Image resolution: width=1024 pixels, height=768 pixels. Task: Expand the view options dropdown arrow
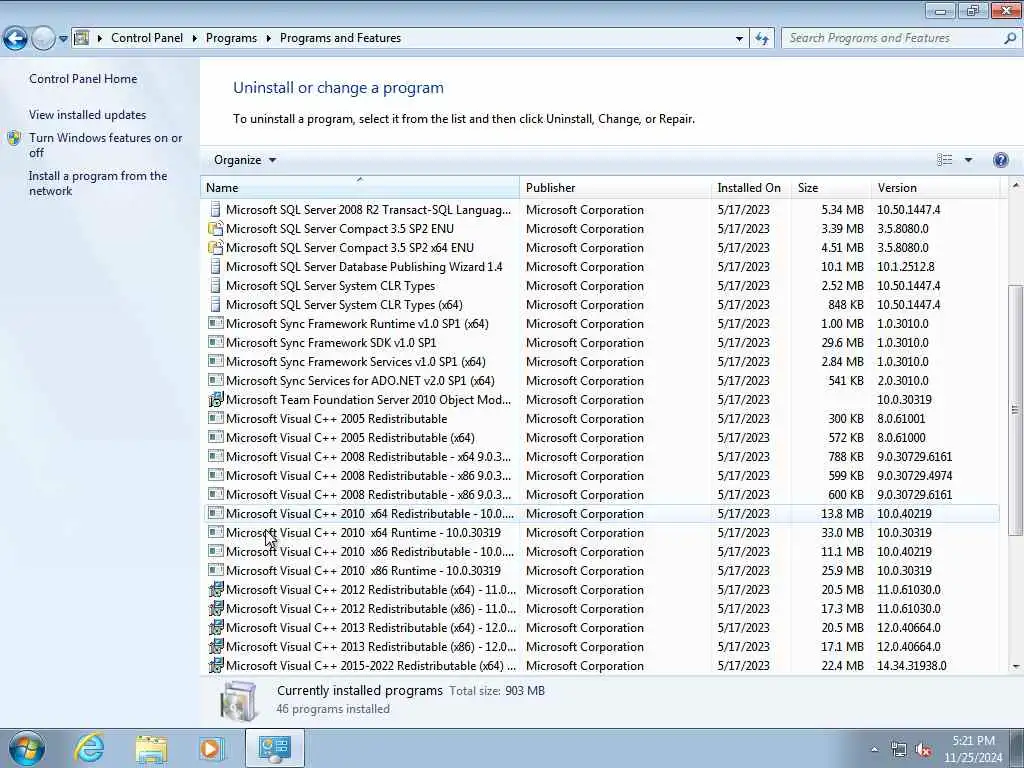[x=968, y=160]
